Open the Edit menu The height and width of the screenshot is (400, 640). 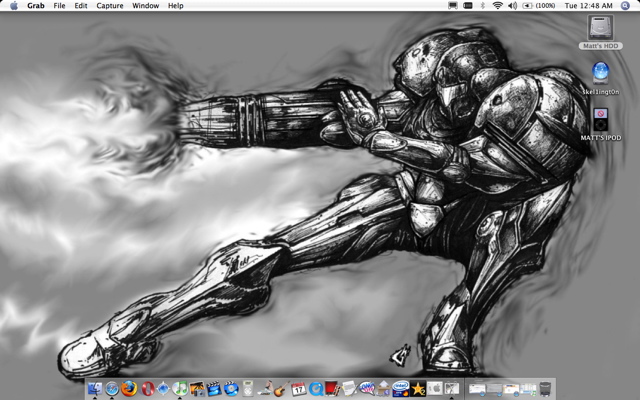tap(81, 6)
